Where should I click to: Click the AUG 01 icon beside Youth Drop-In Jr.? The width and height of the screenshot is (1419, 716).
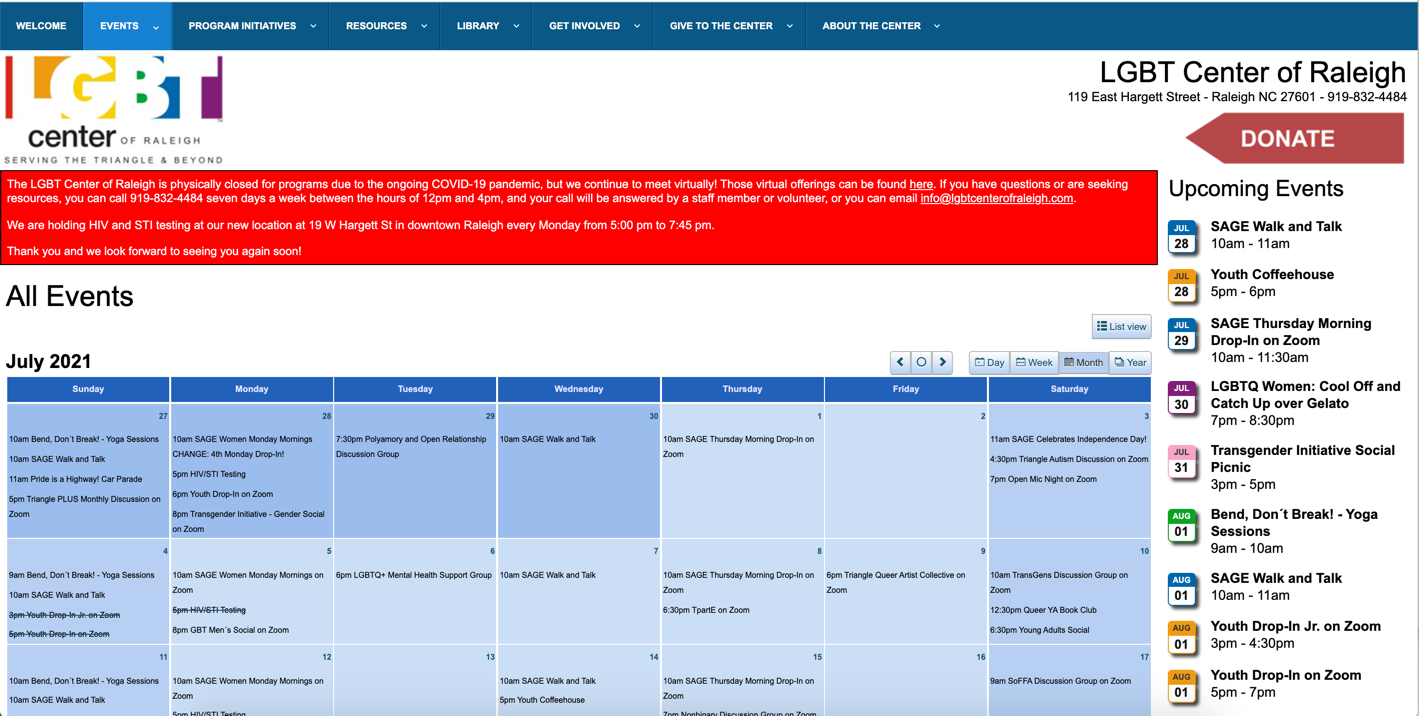1181,637
